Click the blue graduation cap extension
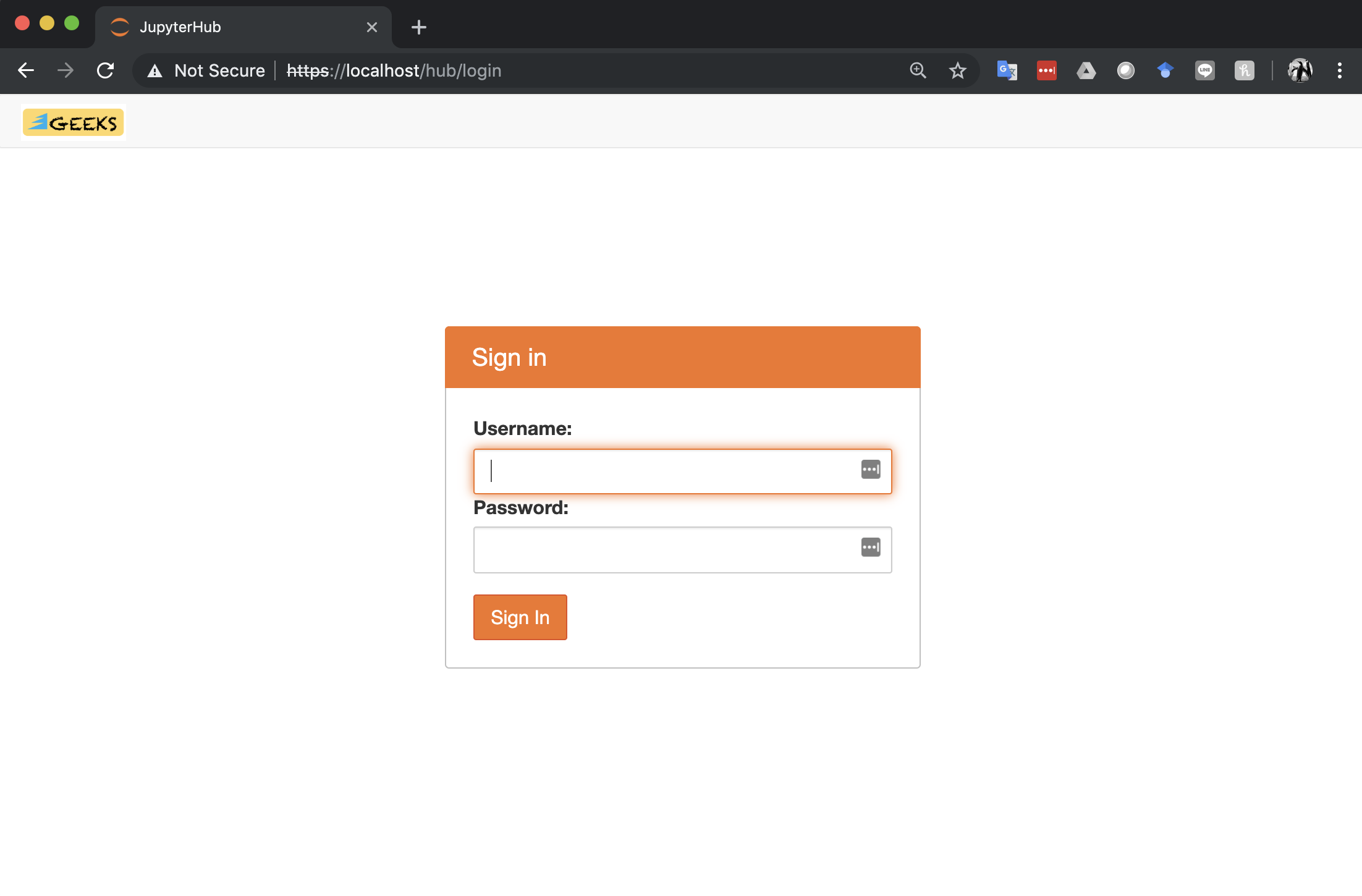The image size is (1362, 896). tap(1165, 70)
